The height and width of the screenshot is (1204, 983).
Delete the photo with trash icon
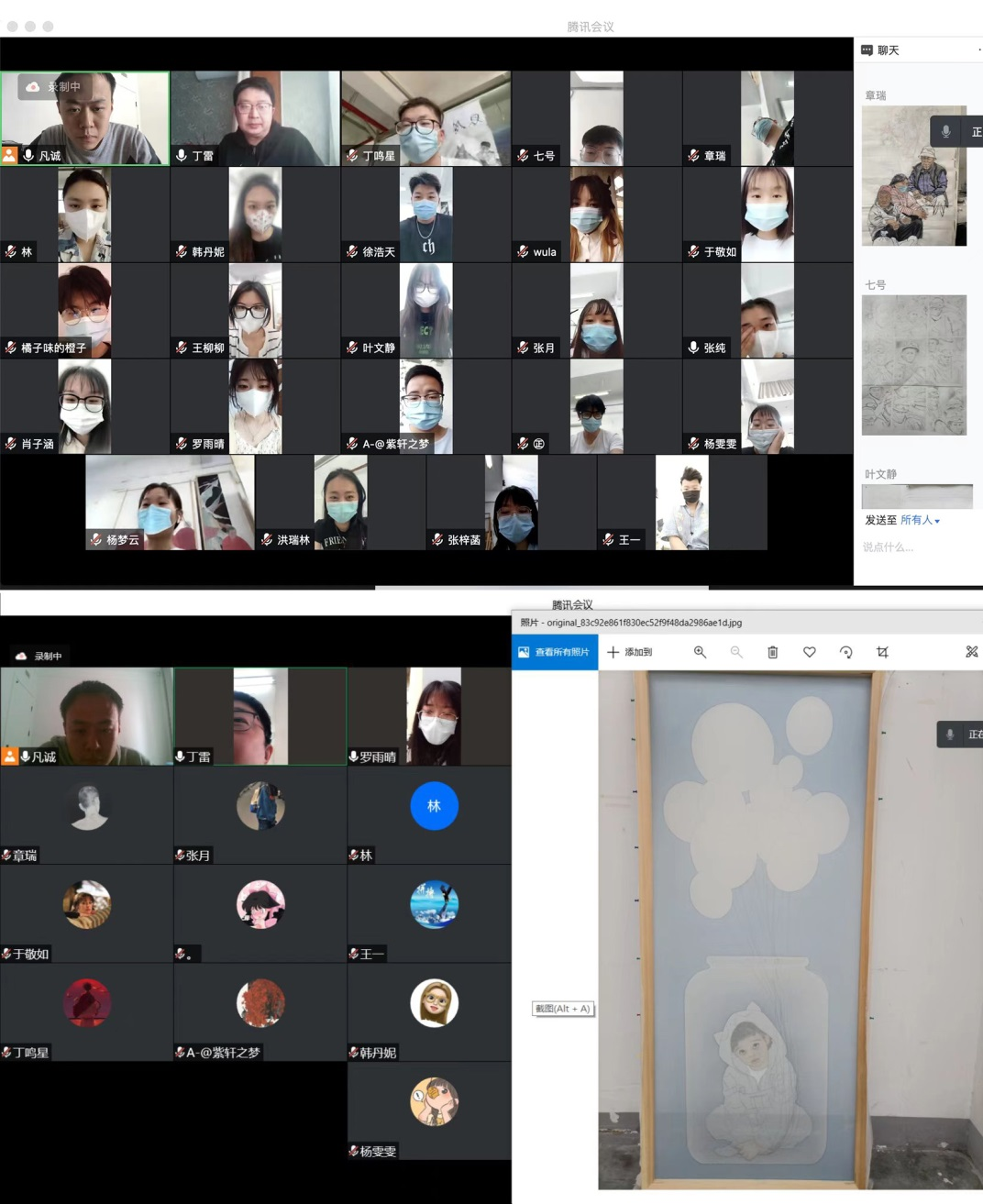772,652
